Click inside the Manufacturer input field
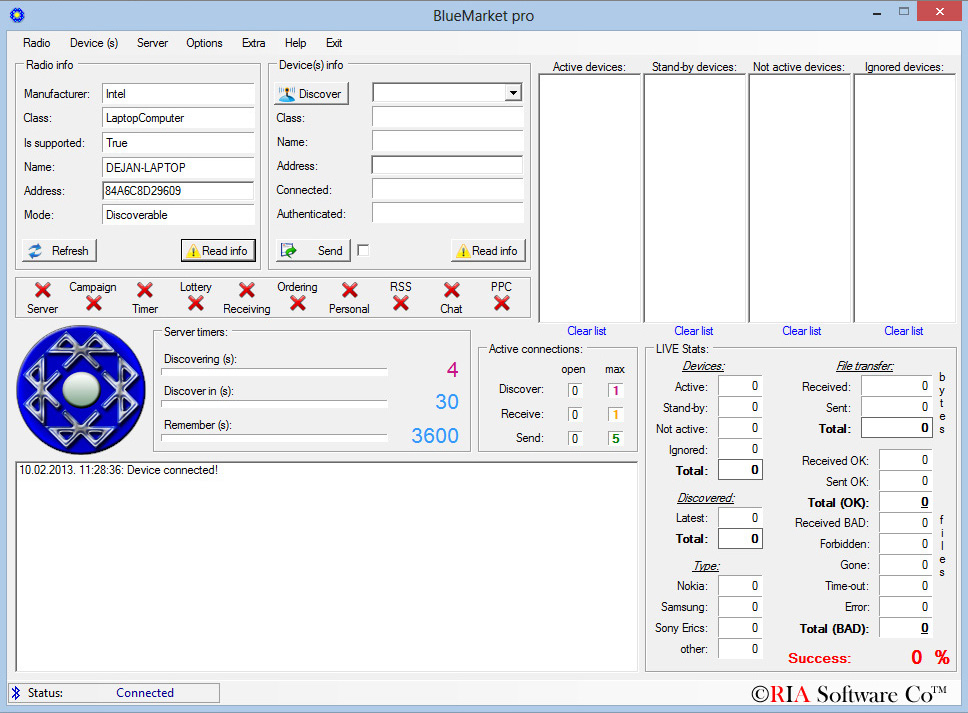This screenshot has height=713, width=968. [178, 94]
